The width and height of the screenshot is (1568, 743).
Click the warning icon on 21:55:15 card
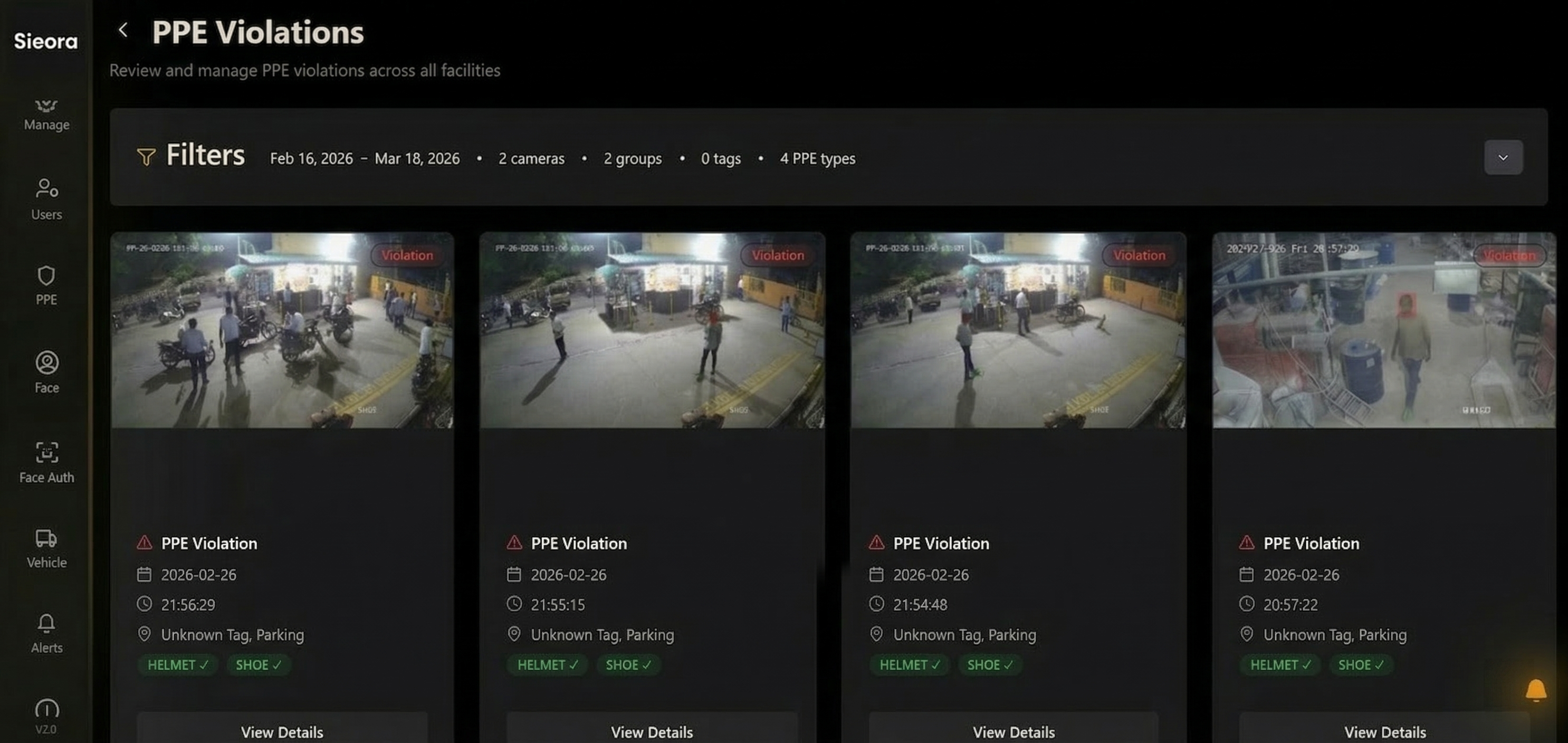point(514,542)
